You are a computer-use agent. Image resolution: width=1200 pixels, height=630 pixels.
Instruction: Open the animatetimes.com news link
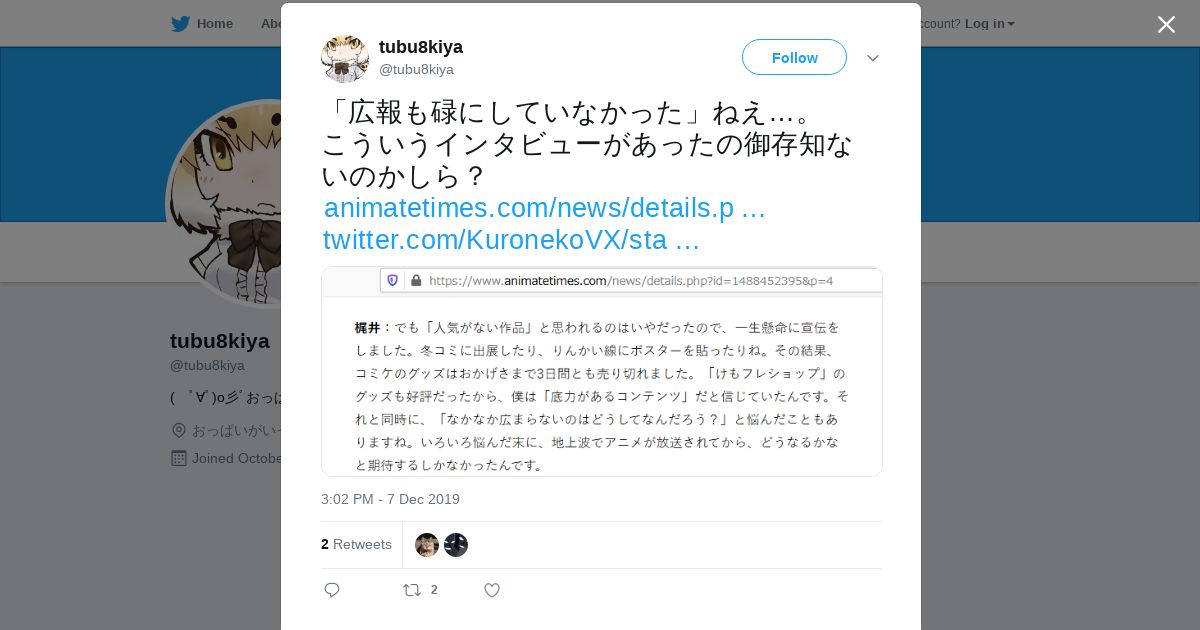[x=545, y=208]
